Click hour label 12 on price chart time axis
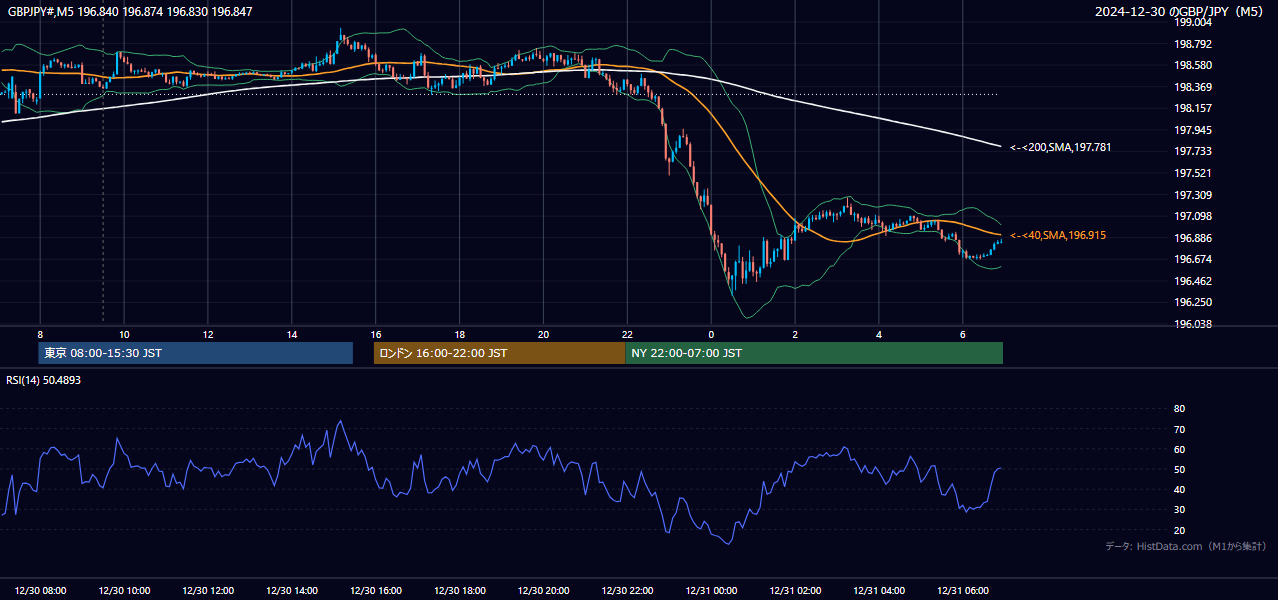Viewport: 1278px width, 600px height. click(x=208, y=334)
